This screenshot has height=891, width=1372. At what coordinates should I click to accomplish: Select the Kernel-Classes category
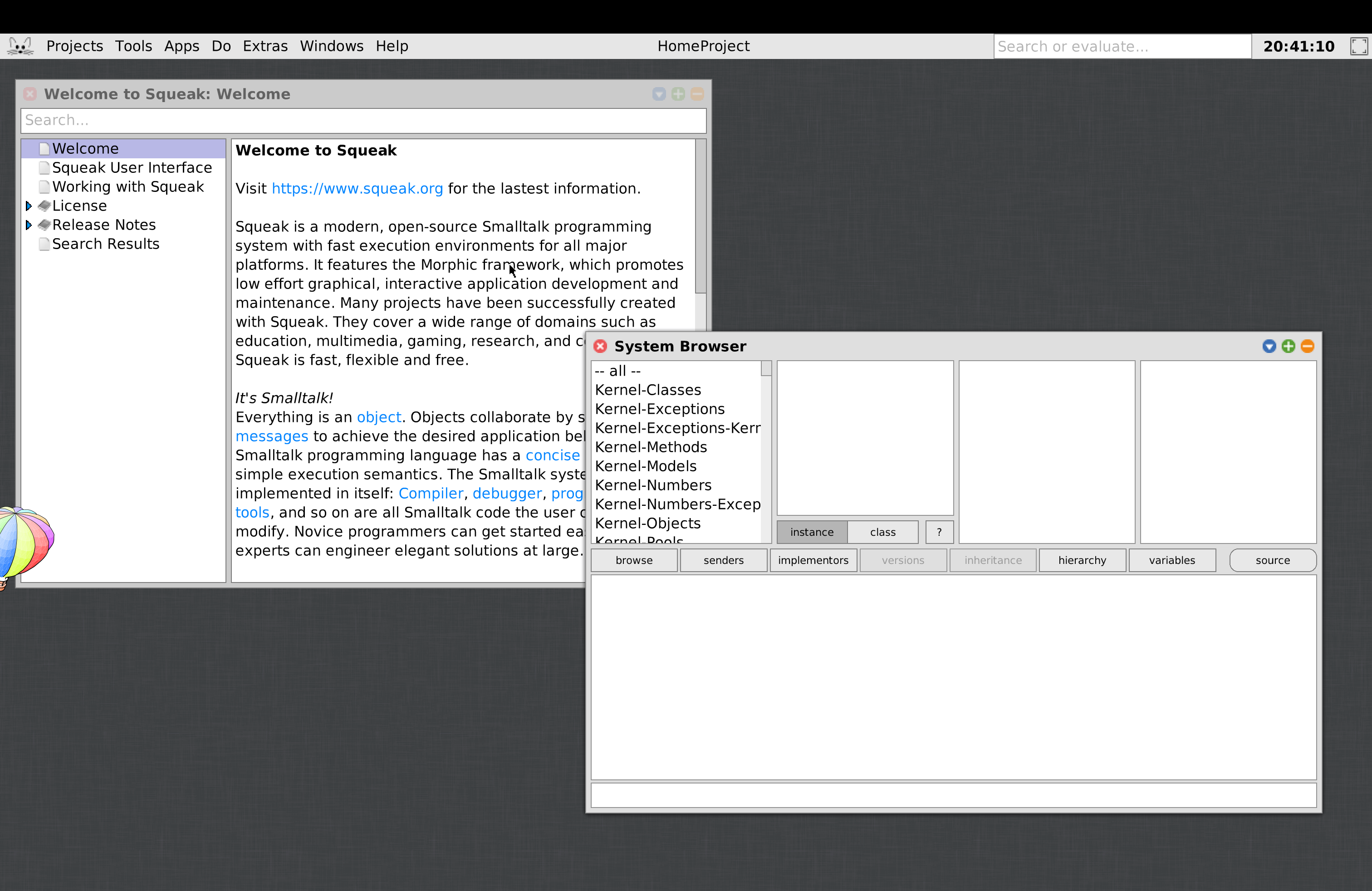point(676,390)
